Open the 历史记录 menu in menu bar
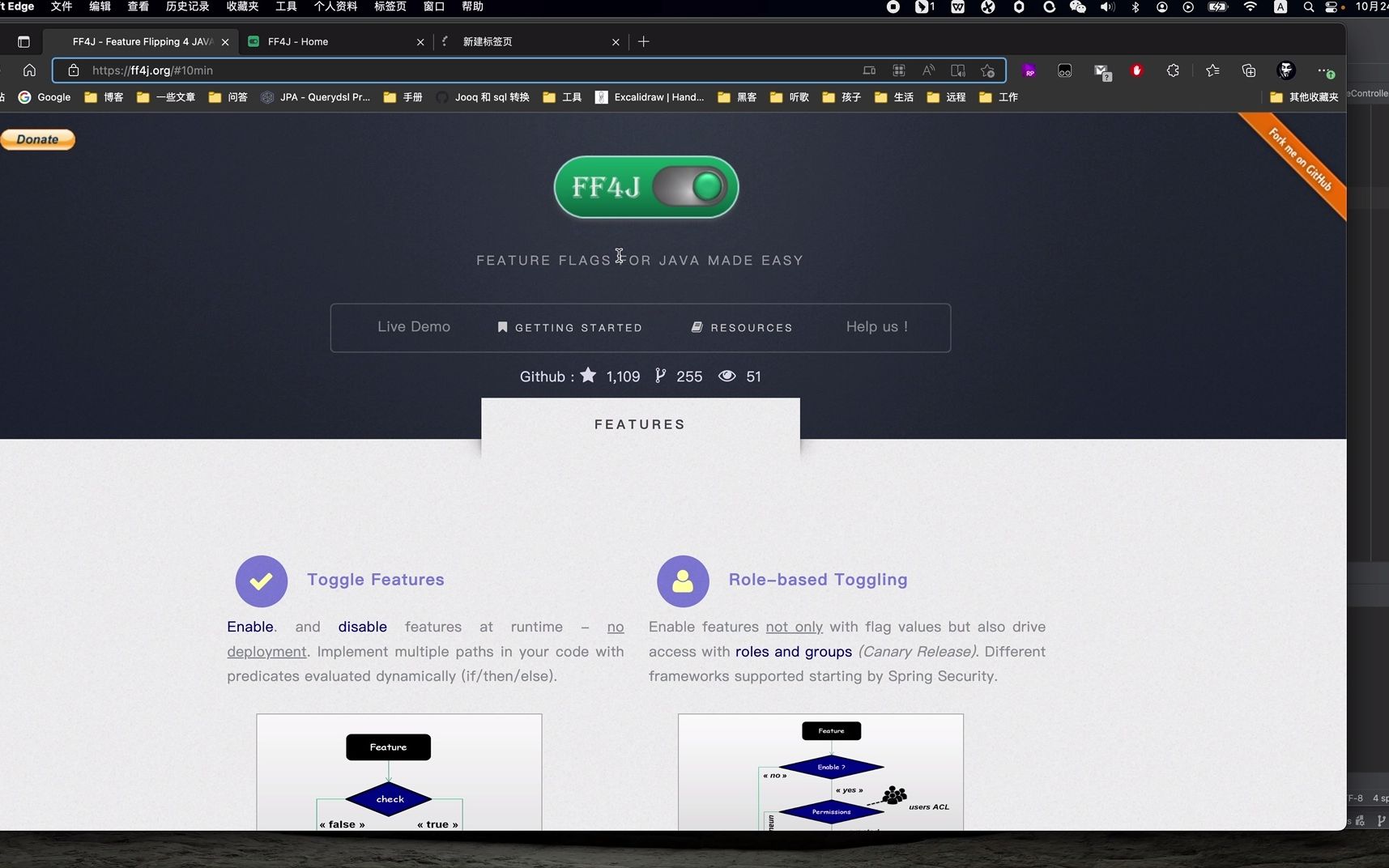Screen dimensions: 1389x868 click(x=187, y=6)
